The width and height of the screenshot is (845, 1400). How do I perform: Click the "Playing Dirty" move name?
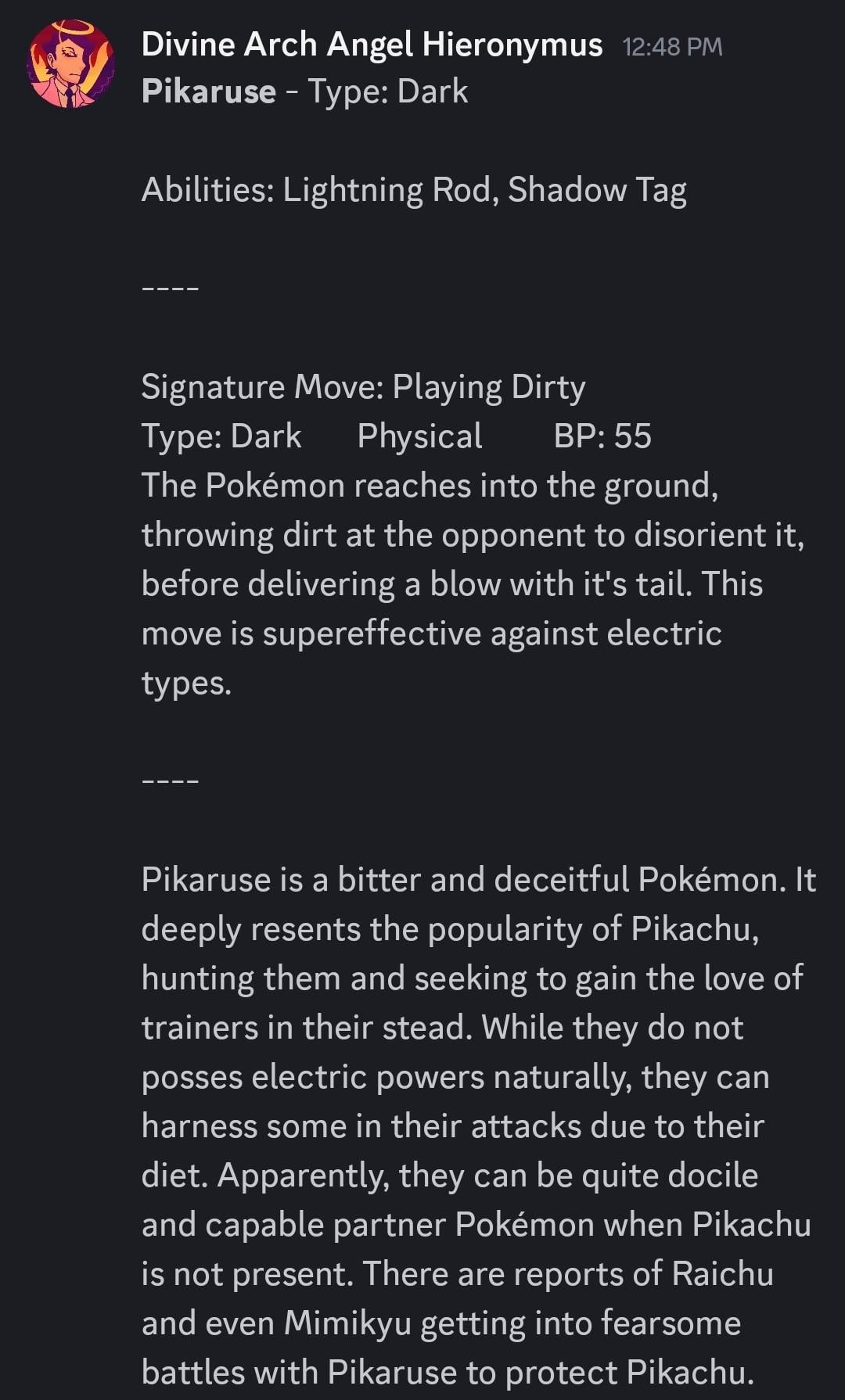(489, 387)
